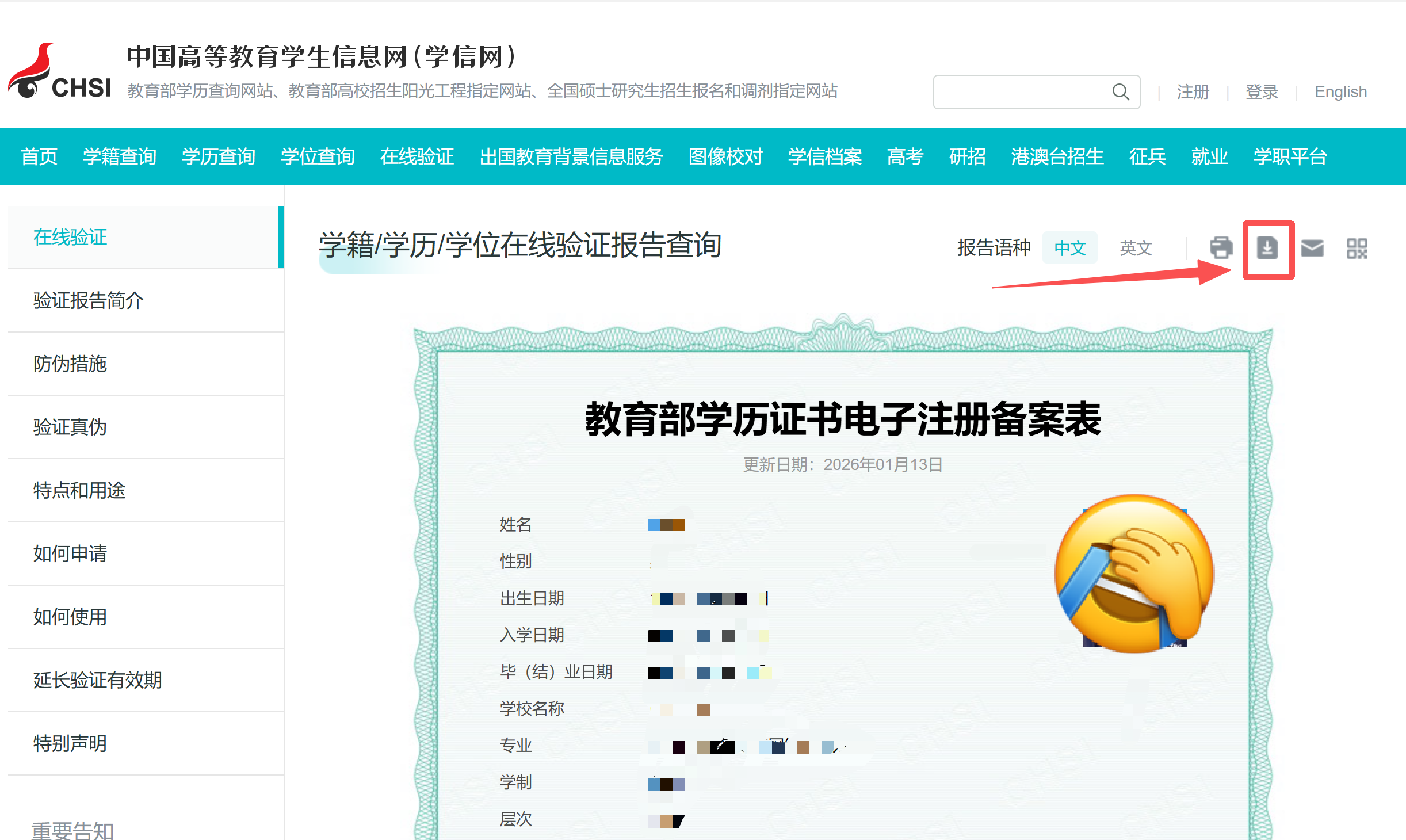Viewport: 1406px width, 840px height.
Task: Switch report language to 英文
Action: pyautogui.click(x=1136, y=248)
